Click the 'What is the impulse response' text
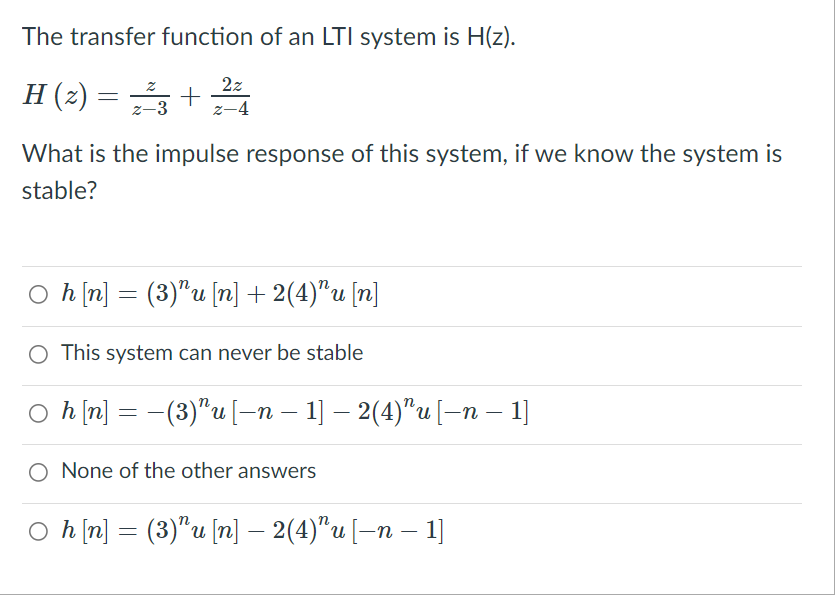 click(300, 153)
